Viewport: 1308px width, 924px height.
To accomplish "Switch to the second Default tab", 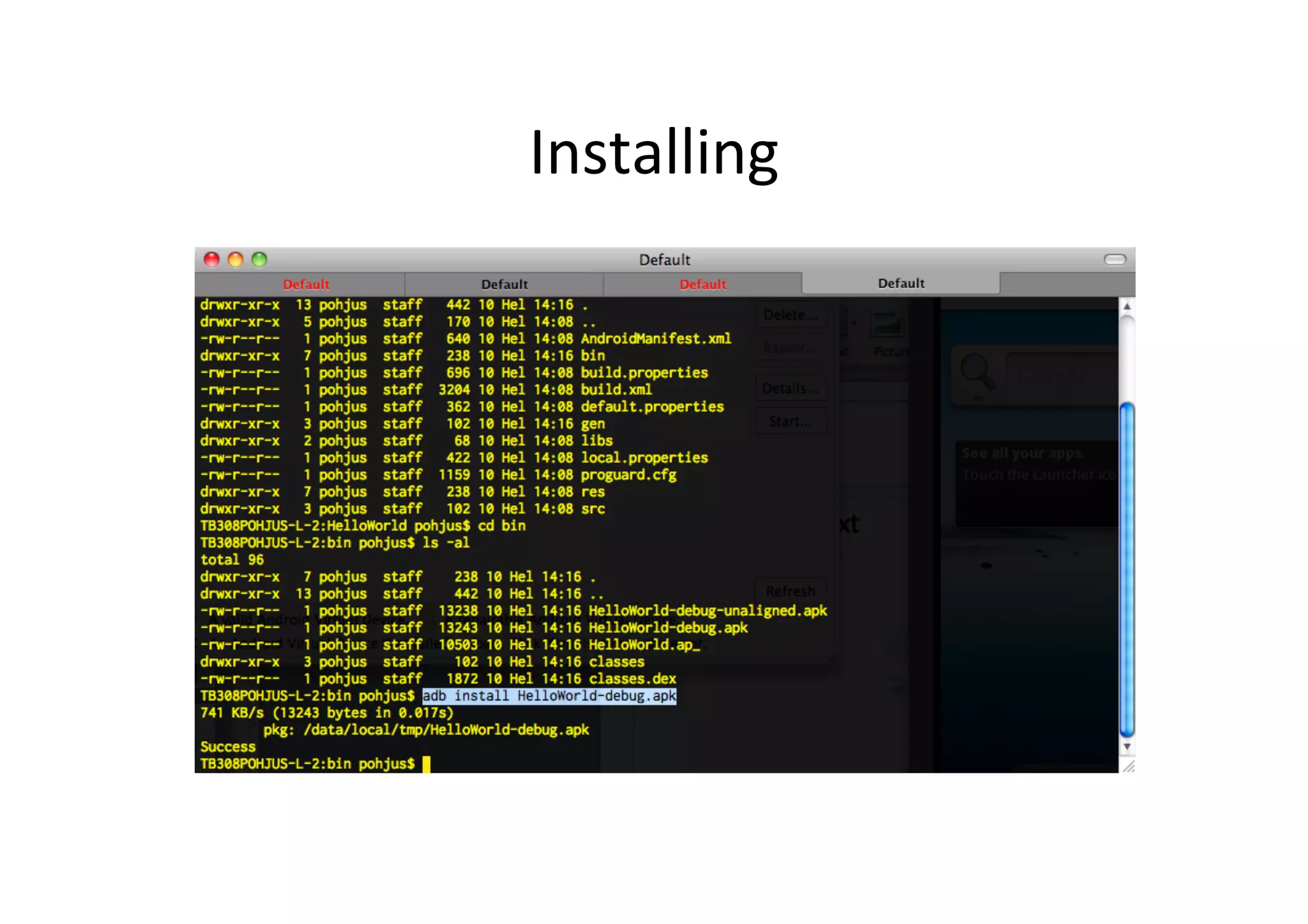I will [505, 284].
